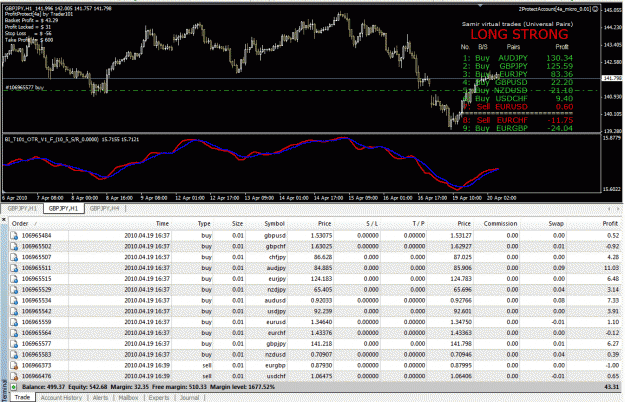Click sell order icon for 106966476 usdchf
This screenshot has height=402, width=625.
click(14, 376)
